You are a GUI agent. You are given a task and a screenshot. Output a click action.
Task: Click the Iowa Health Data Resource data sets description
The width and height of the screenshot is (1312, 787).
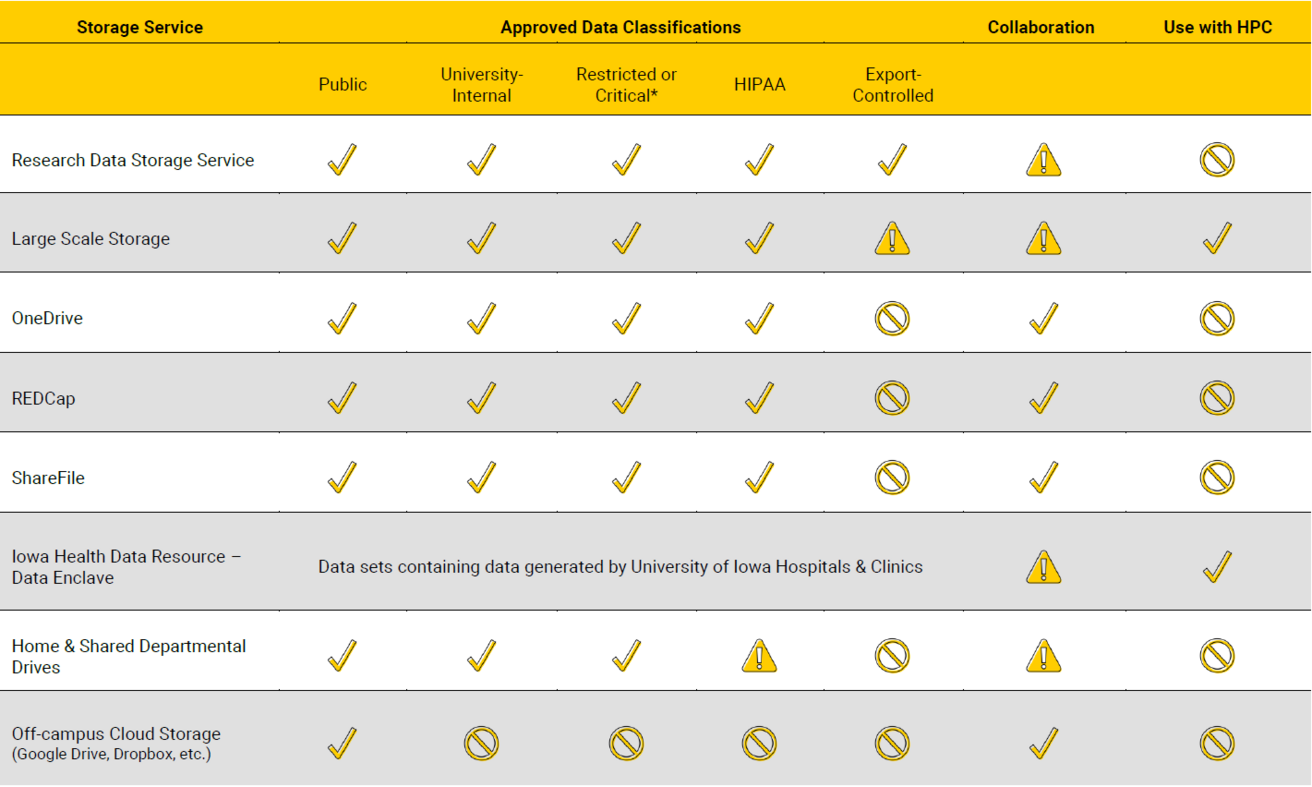click(x=620, y=567)
